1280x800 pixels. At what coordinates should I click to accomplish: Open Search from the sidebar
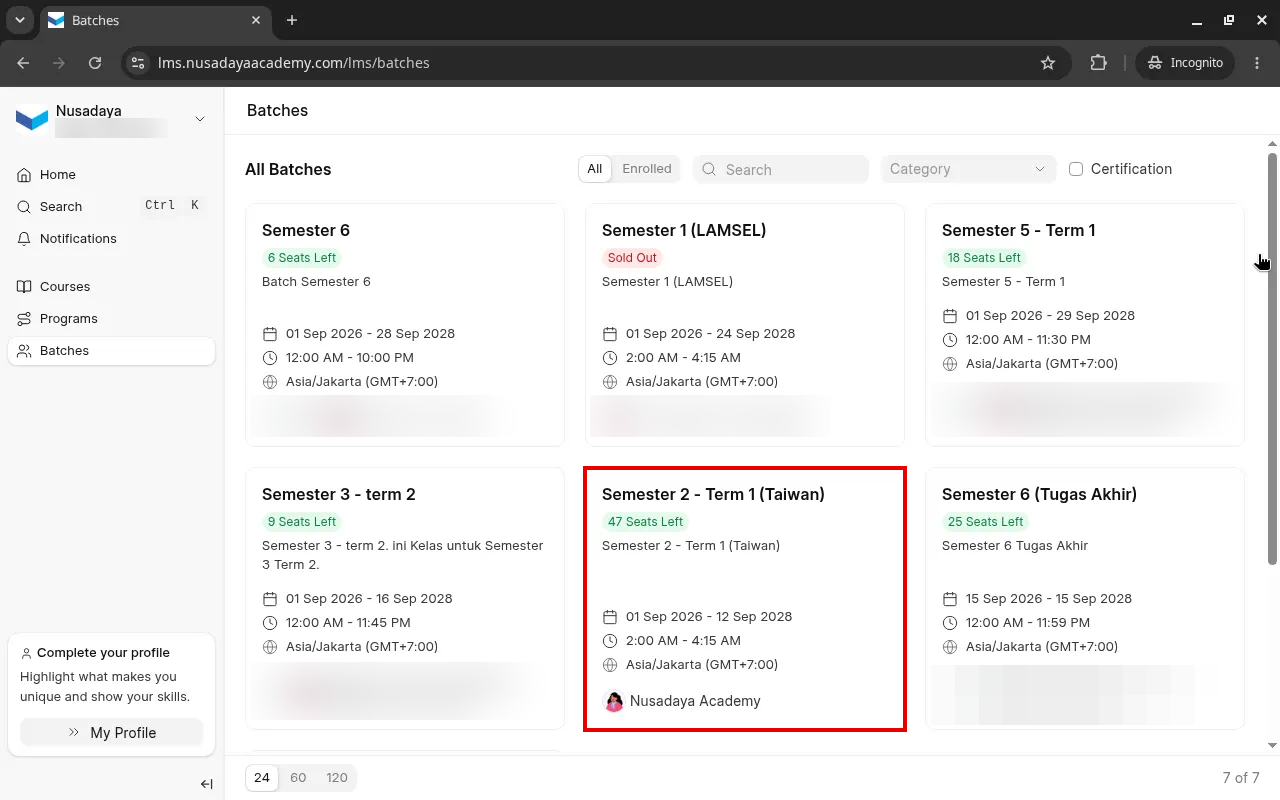(111, 207)
